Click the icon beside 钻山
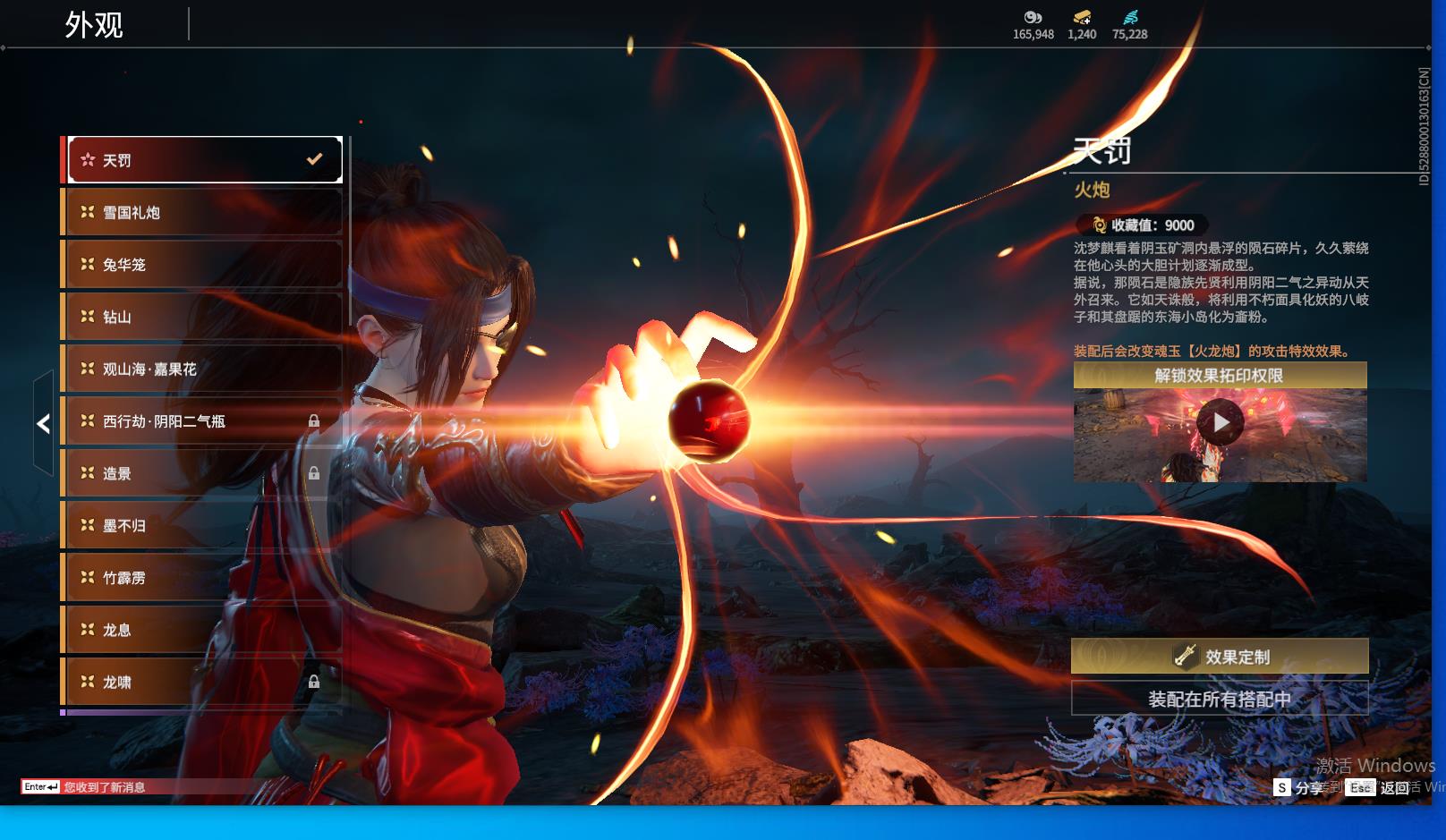1446x840 pixels. pyautogui.click(x=88, y=317)
